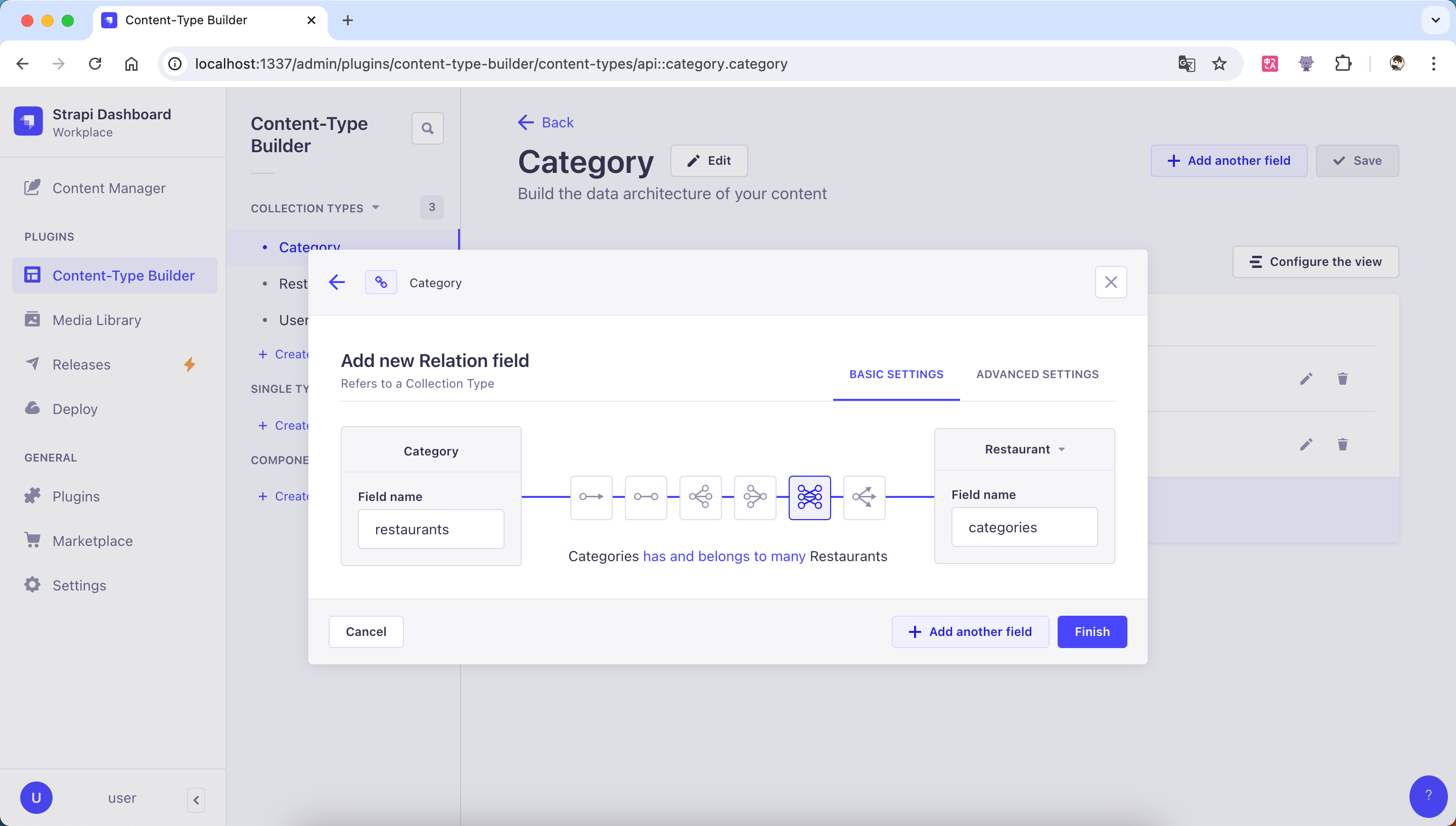Click the modal back arrow icon

coord(337,282)
